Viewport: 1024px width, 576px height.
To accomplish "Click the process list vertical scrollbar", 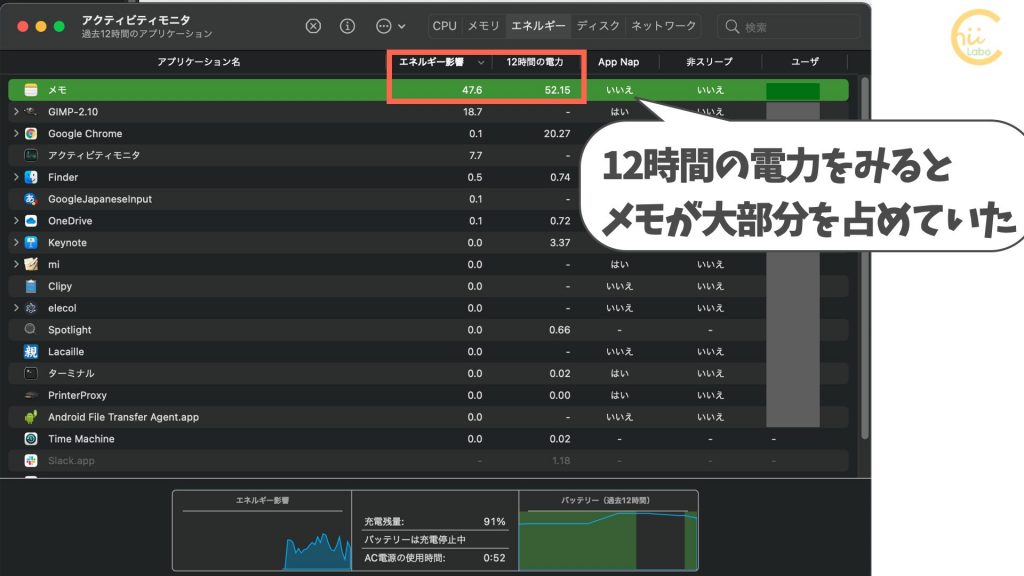I will pyautogui.click(x=865, y=258).
